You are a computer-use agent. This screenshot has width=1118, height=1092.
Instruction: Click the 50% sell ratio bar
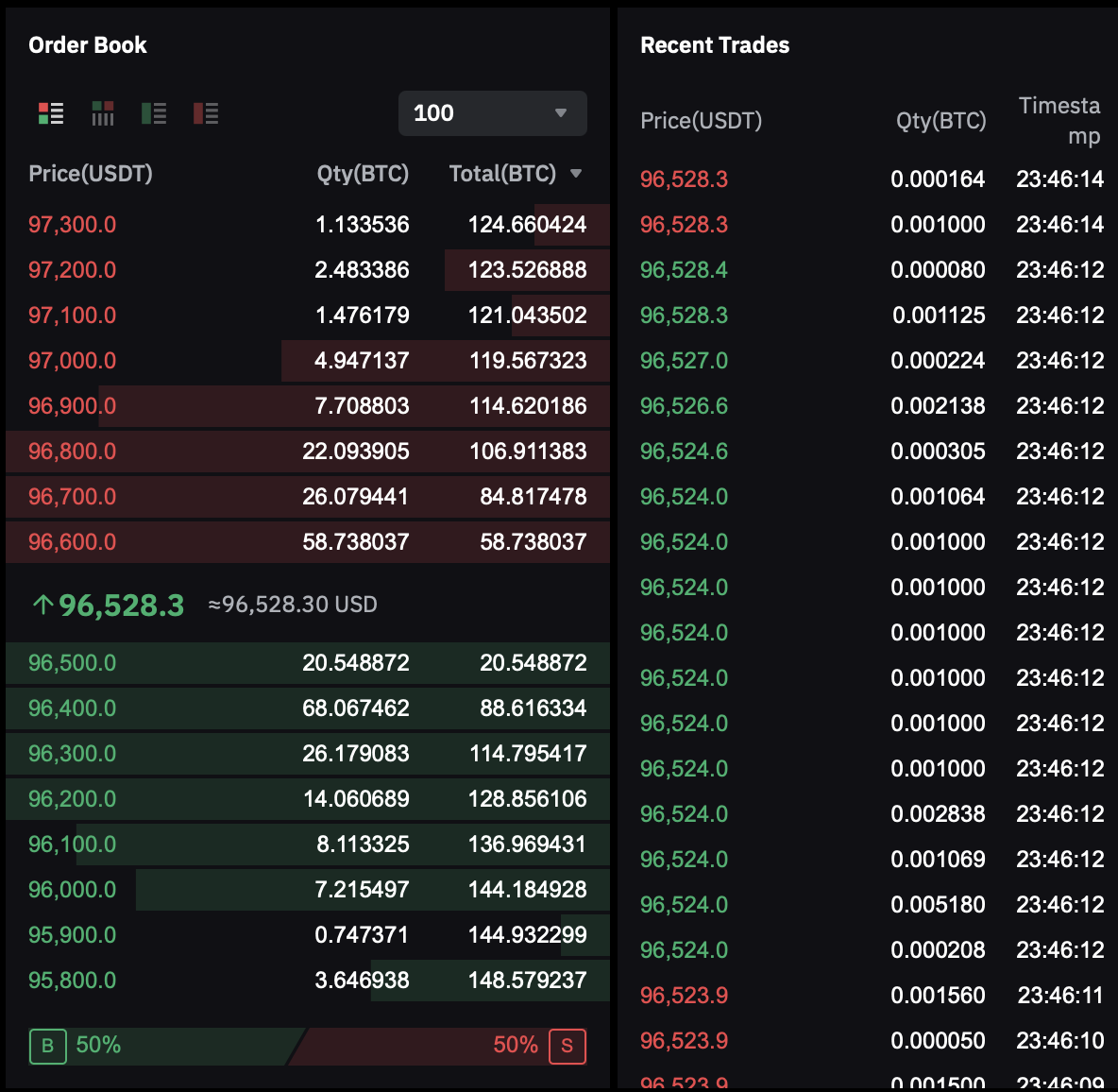coord(437,1047)
